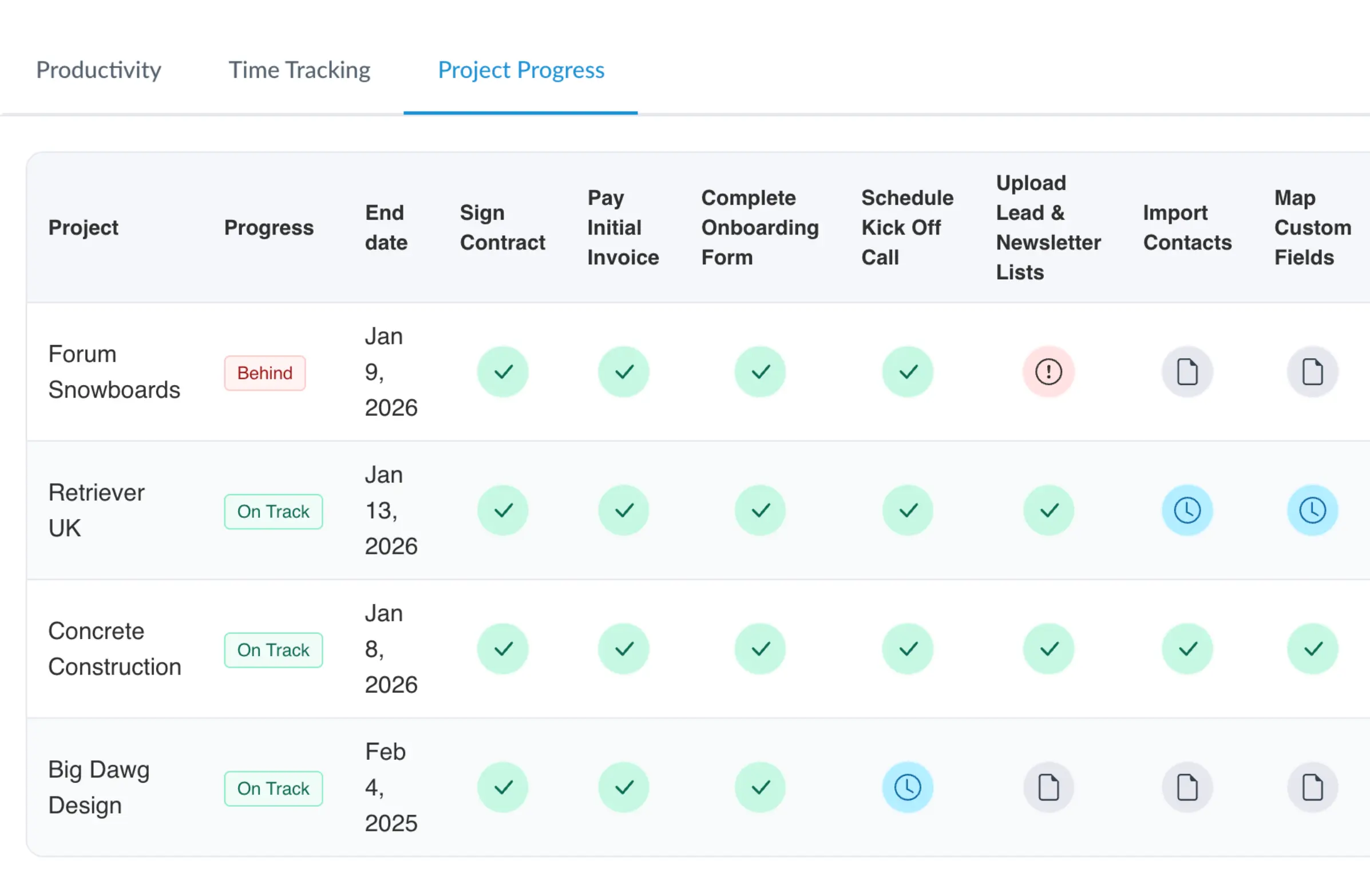Image resolution: width=1370 pixels, height=896 pixels.
Task: Click Concrete Construction Pay Initial Invoice checkmark
Action: tap(623, 649)
